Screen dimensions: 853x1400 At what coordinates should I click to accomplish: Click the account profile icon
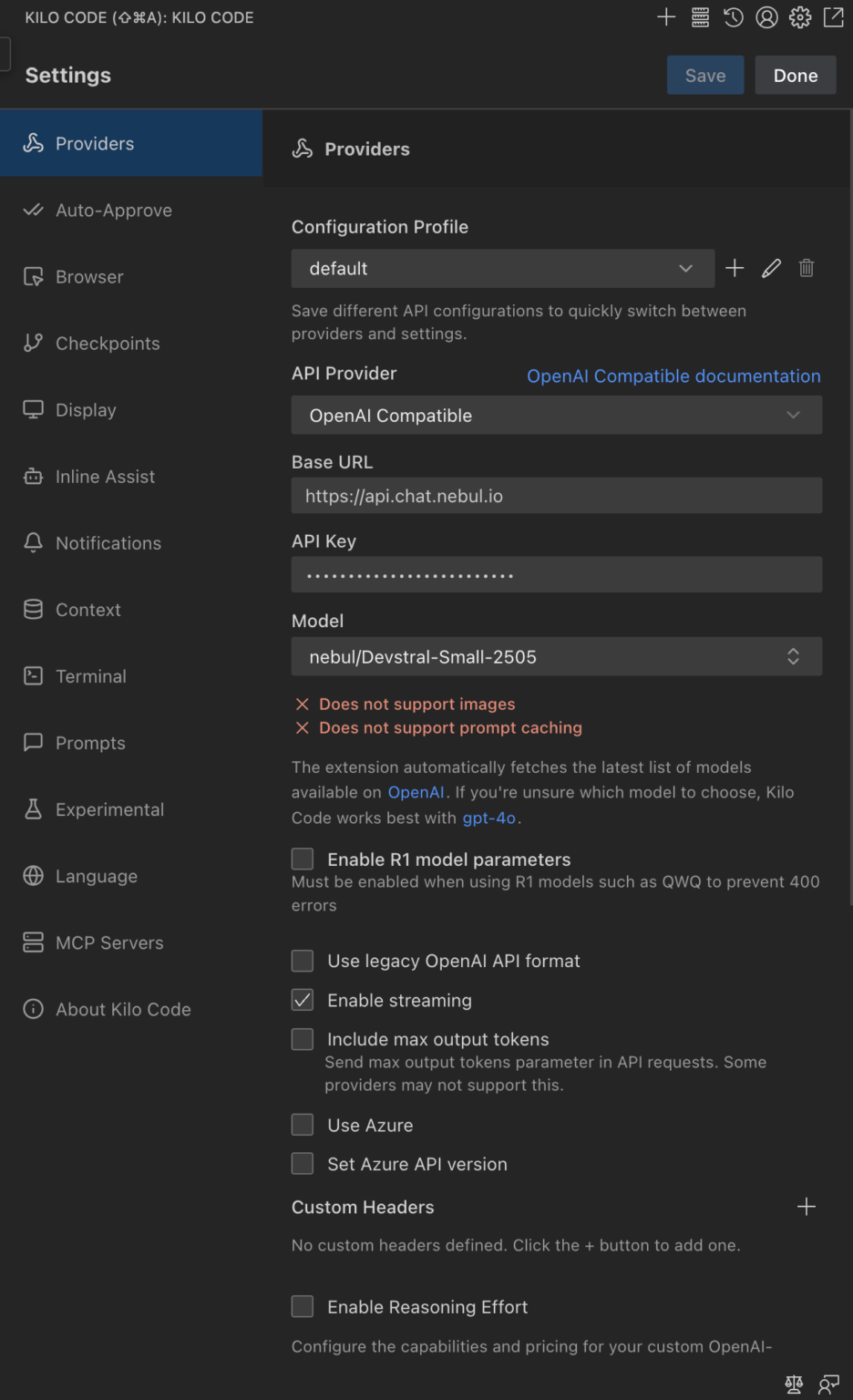[x=766, y=16]
